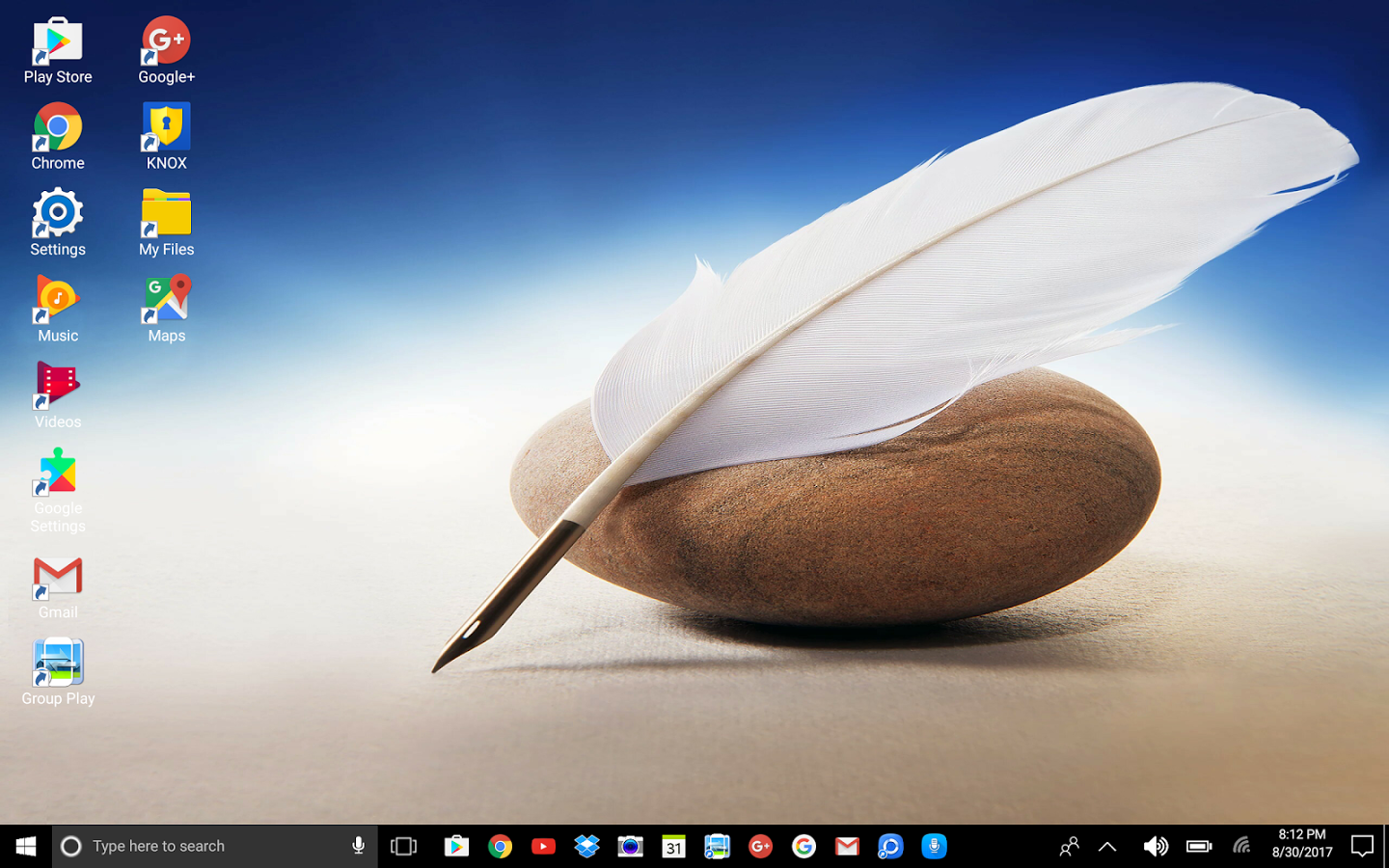The width and height of the screenshot is (1389, 868).
Task: Open the Action Center notifications panel
Action: pyautogui.click(x=1362, y=846)
